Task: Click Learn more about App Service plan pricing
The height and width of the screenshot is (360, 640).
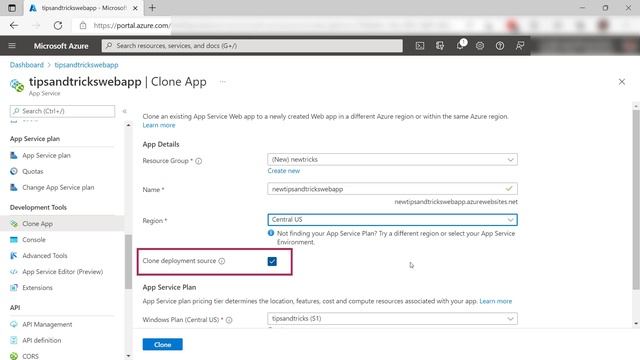Action: point(496,301)
